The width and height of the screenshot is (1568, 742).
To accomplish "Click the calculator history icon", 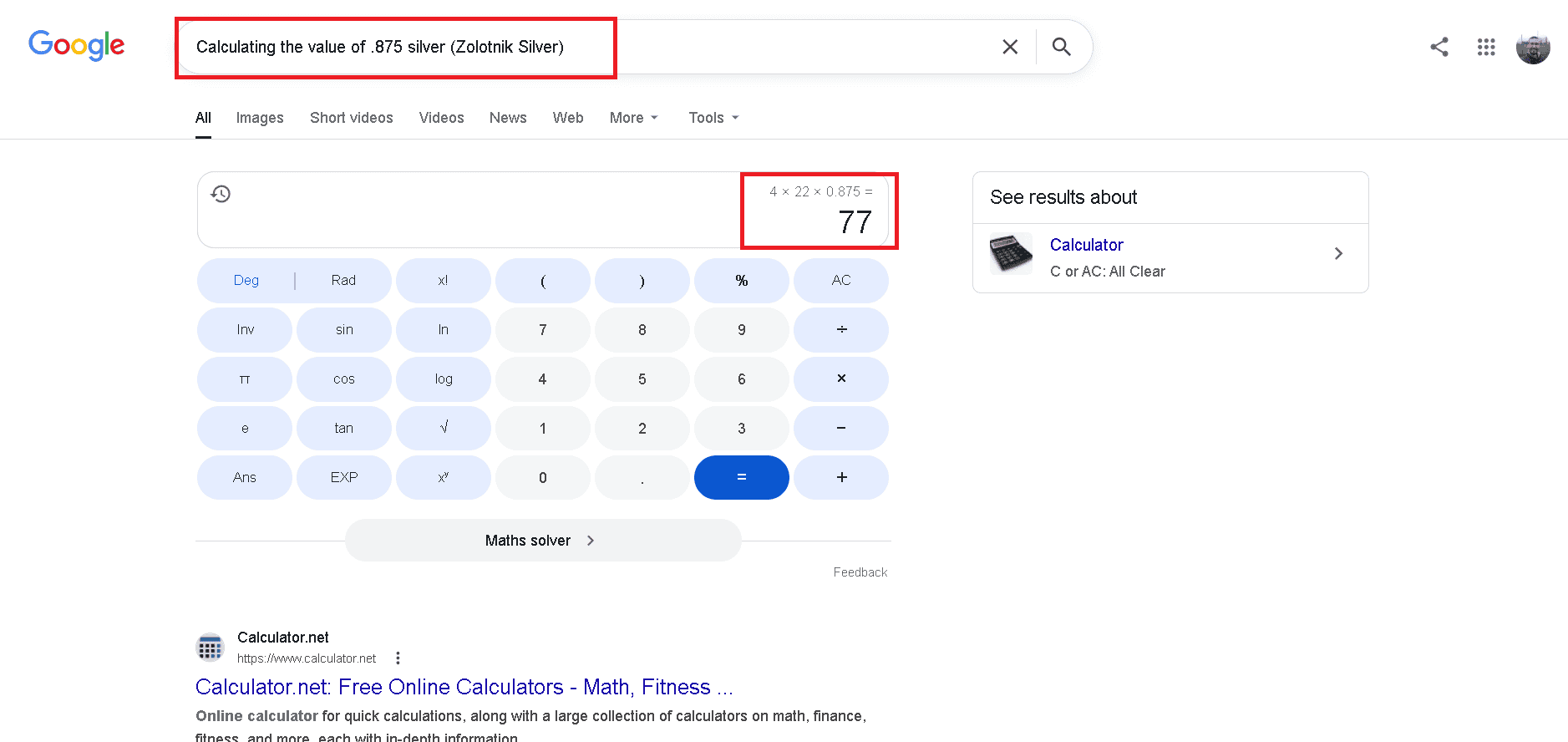I will pos(221,194).
